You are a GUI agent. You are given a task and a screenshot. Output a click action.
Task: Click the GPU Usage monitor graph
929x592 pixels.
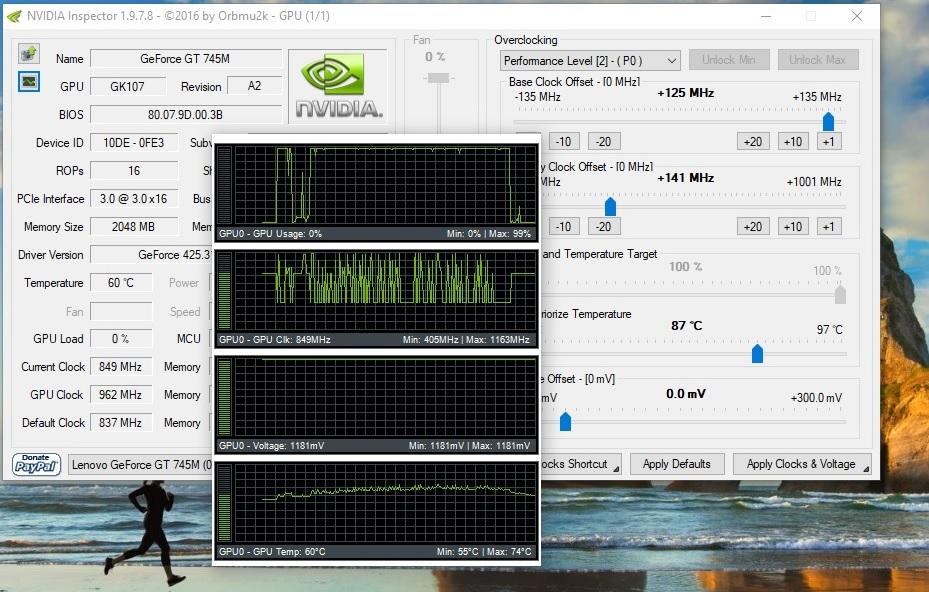(x=377, y=193)
